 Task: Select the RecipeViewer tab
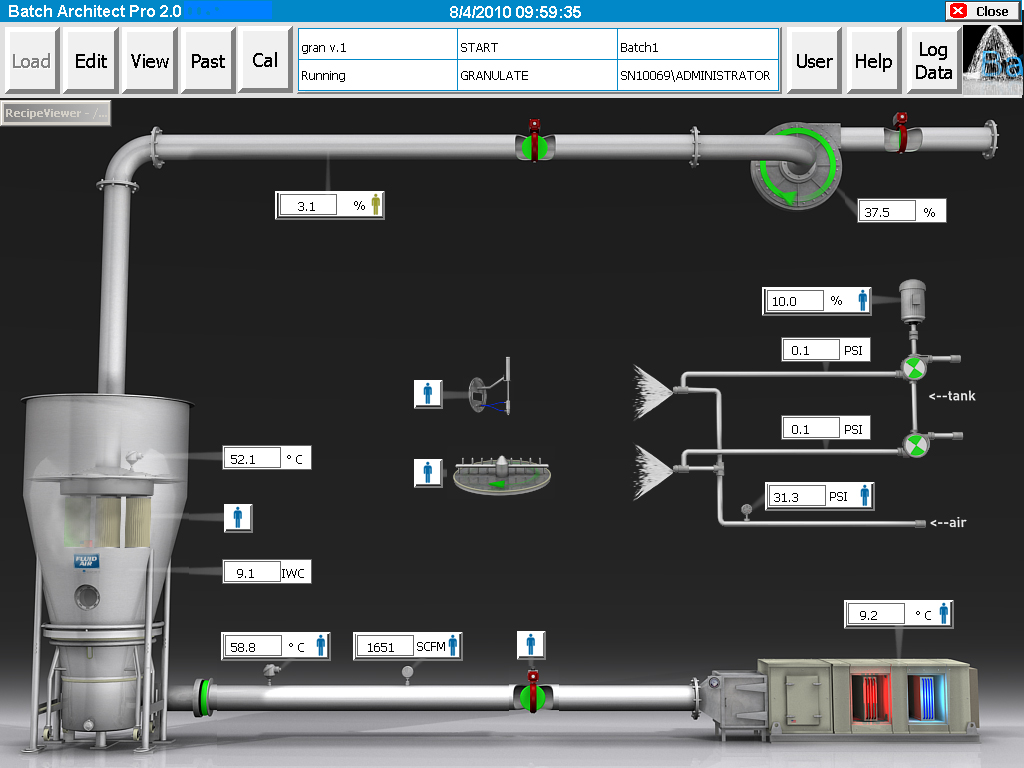click(56, 113)
